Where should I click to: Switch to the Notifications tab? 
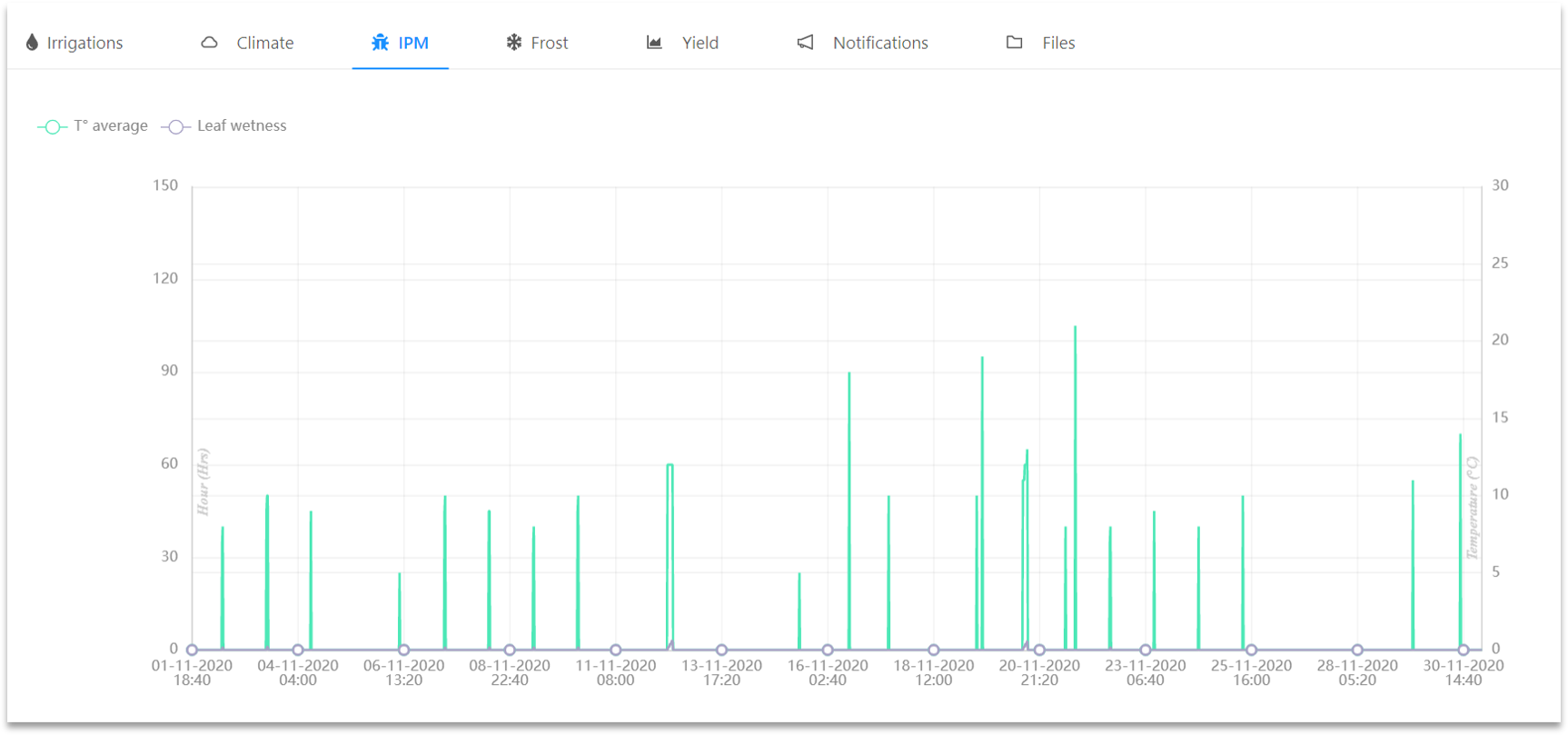(x=863, y=43)
